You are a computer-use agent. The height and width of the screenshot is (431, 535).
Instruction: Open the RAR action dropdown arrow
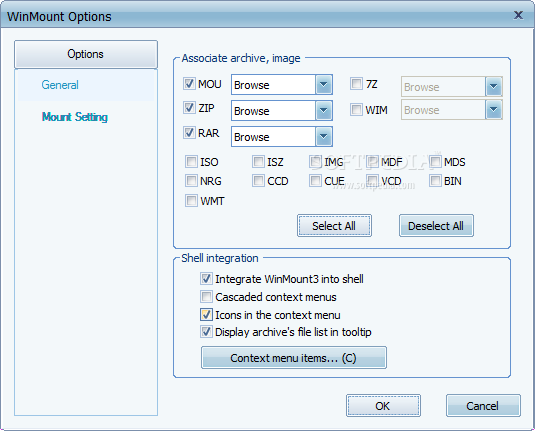pos(323,137)
